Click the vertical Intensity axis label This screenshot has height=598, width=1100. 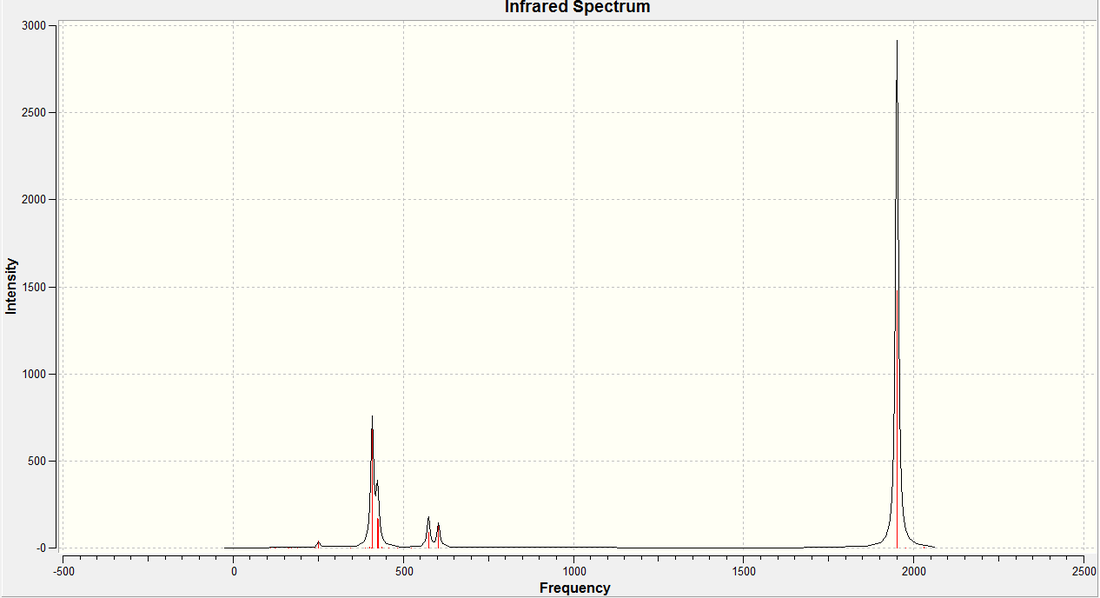[x=11, y=286]
